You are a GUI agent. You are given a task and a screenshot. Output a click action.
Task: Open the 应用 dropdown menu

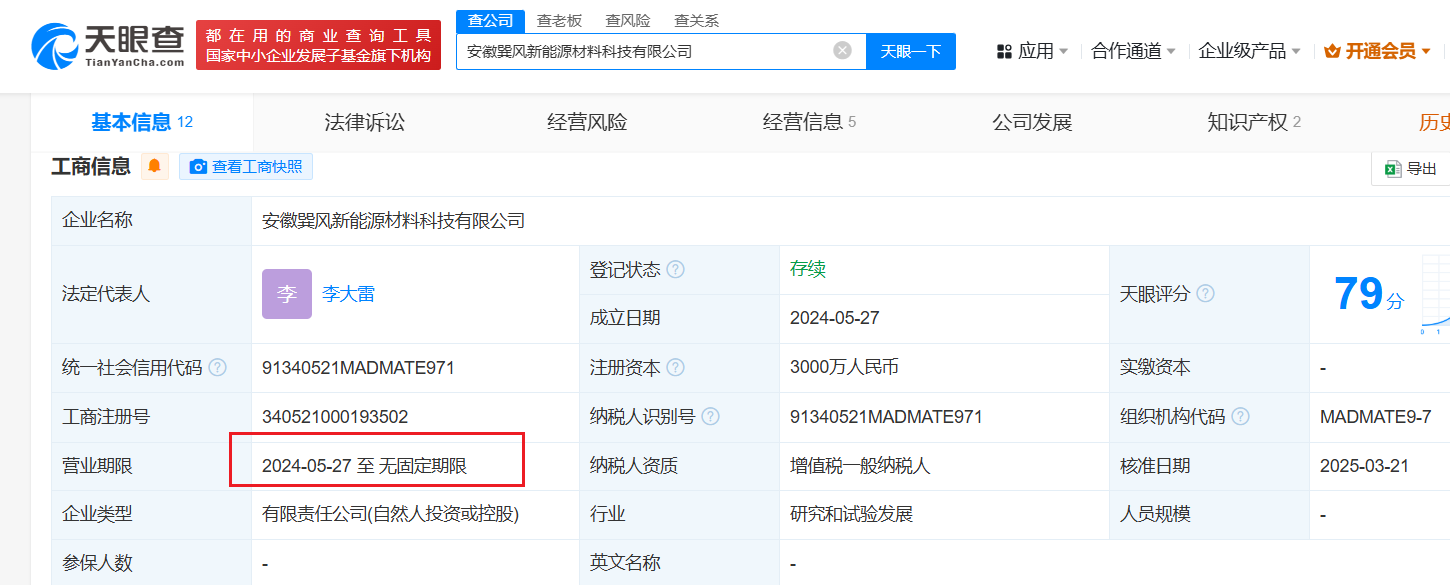1033,51
